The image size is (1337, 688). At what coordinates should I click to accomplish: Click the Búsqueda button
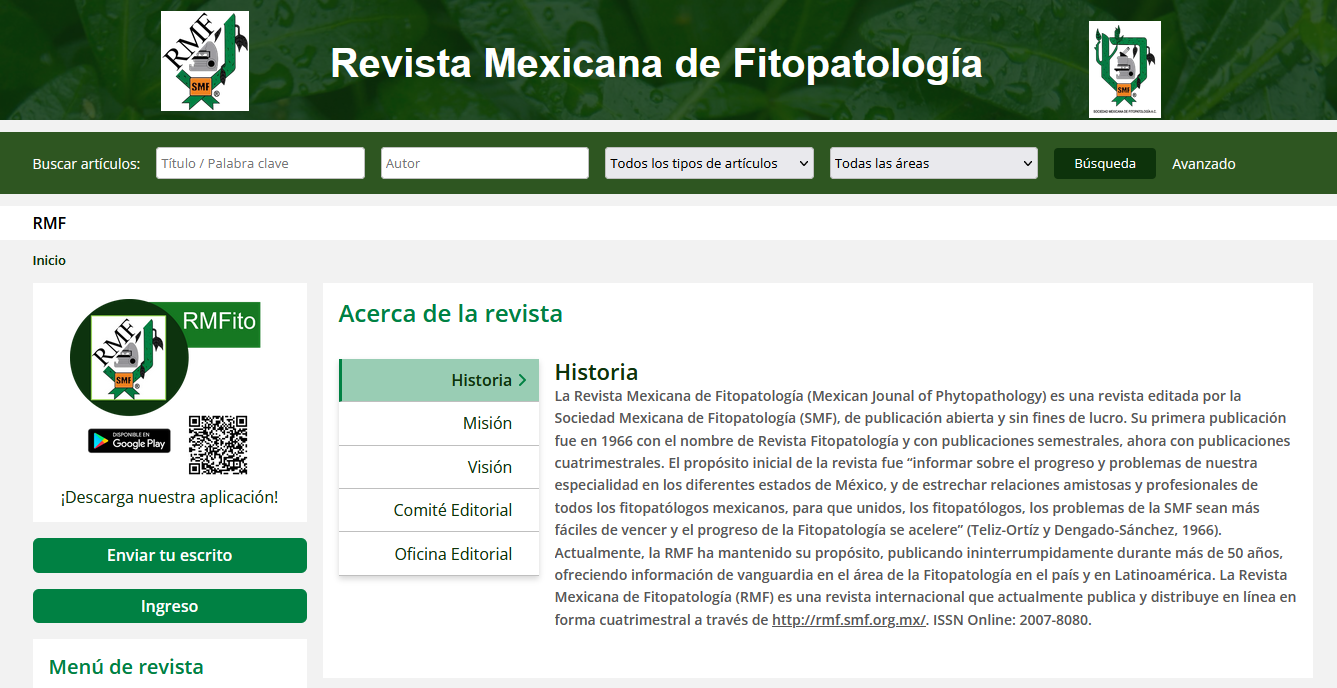(1105, 163)
